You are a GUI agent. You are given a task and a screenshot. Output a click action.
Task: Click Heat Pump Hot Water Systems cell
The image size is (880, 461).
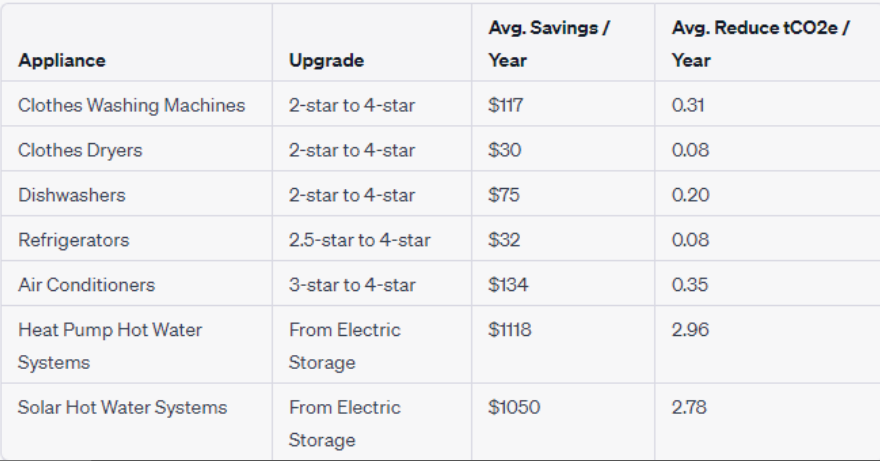[110, 346]
